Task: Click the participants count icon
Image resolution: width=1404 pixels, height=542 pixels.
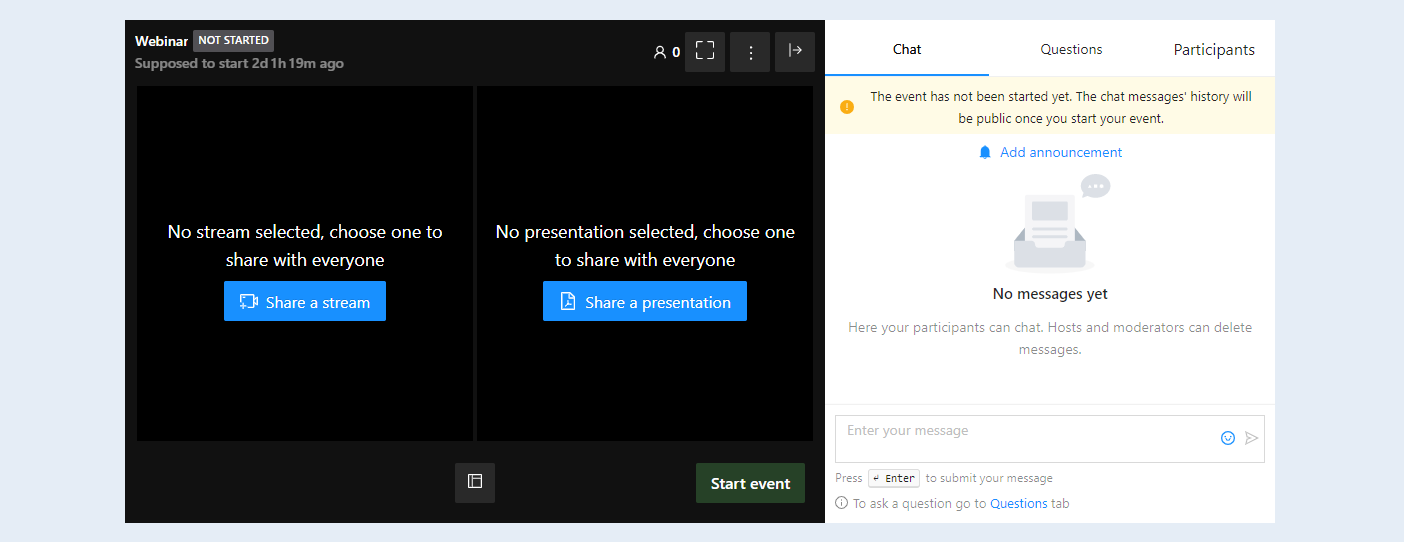Action: tap(659, 52)
